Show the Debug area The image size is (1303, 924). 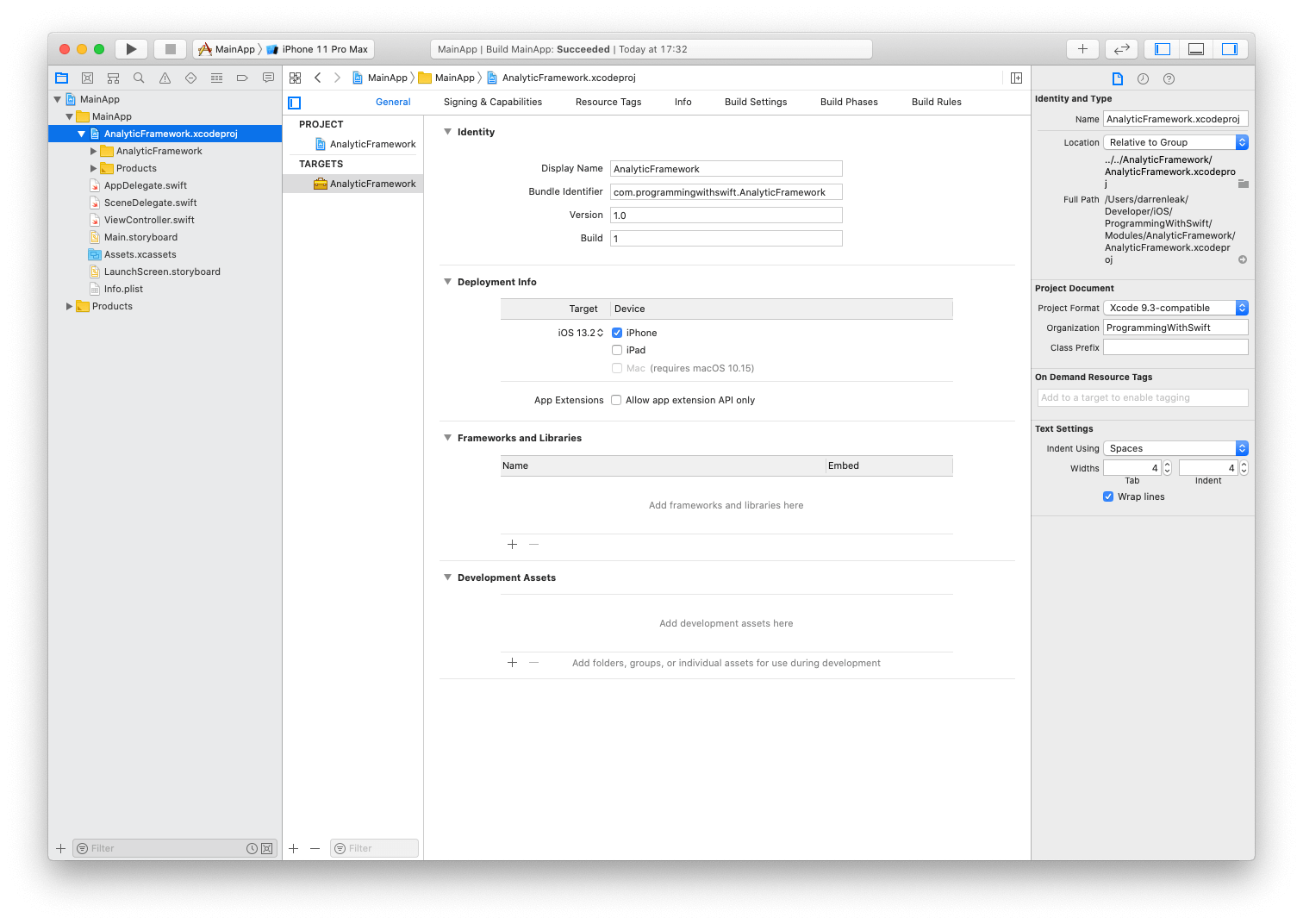[x=1196, y=49]
